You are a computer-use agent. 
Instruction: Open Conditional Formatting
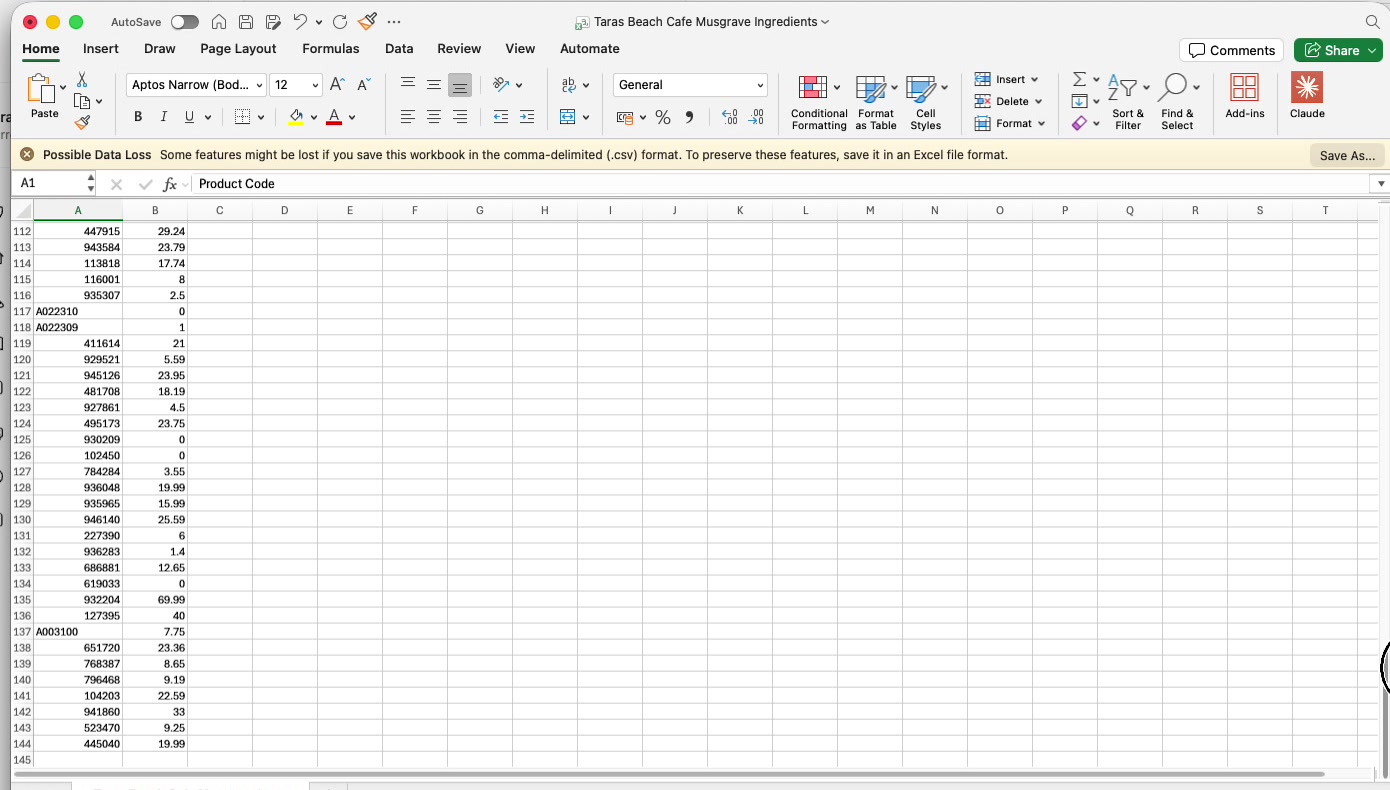click(x=819, y=102)
